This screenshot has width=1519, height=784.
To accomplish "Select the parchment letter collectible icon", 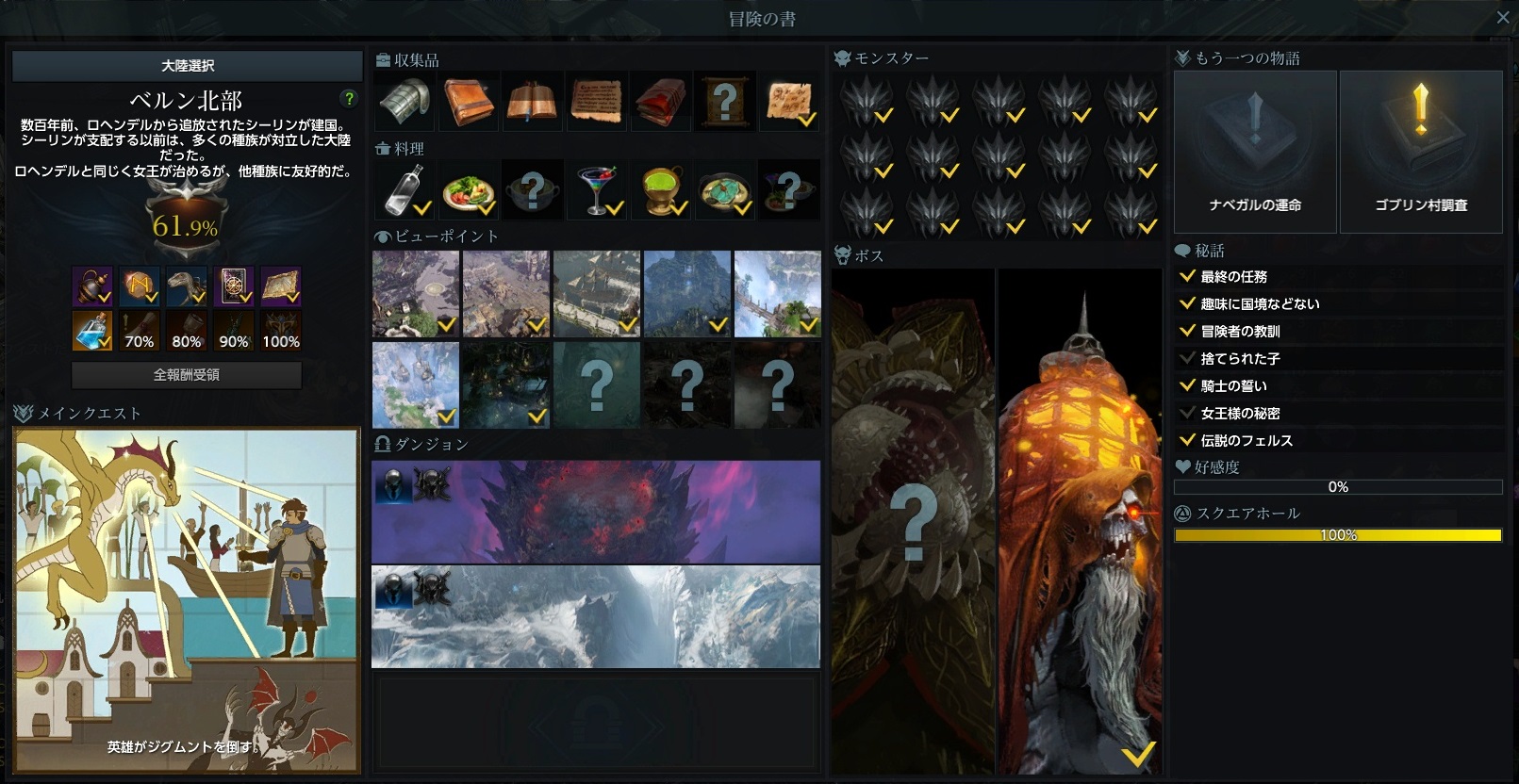I will point(597,102).
